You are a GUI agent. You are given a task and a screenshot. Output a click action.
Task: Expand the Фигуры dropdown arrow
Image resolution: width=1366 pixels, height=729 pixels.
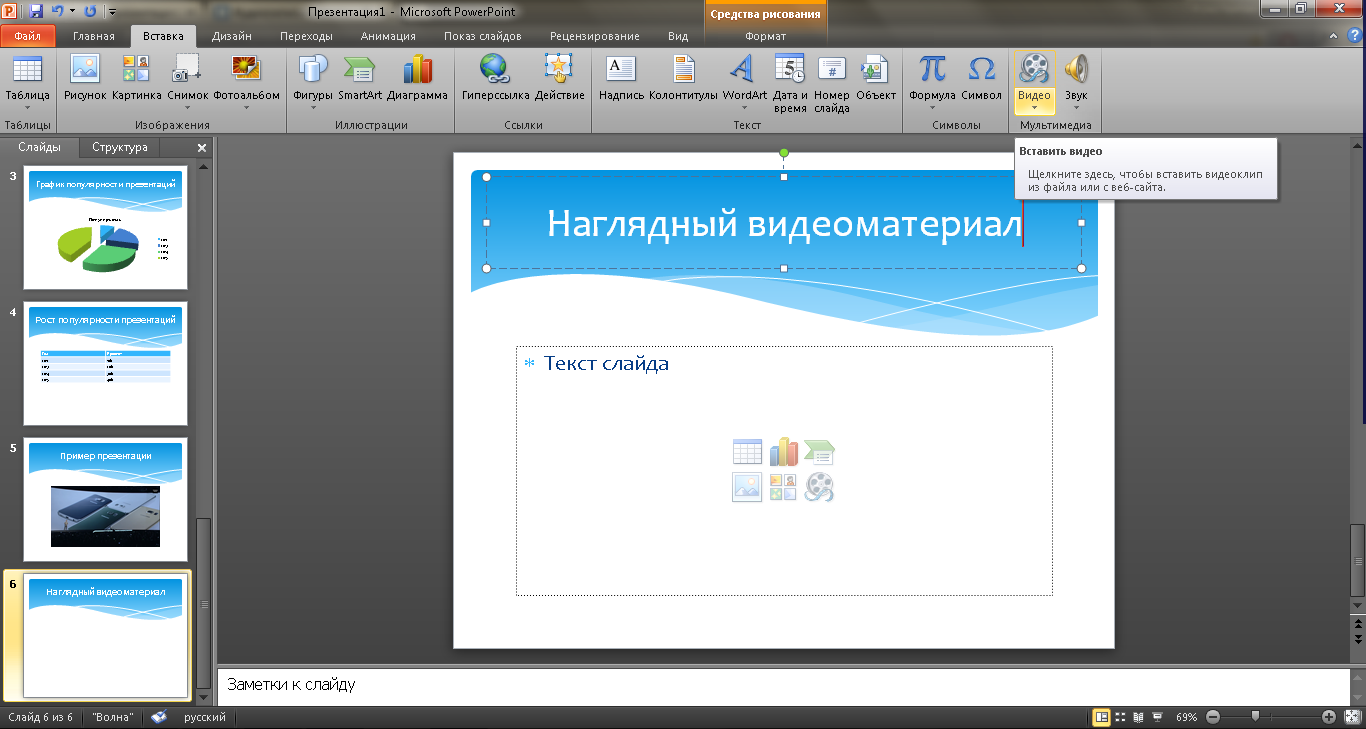coord(313,107)
